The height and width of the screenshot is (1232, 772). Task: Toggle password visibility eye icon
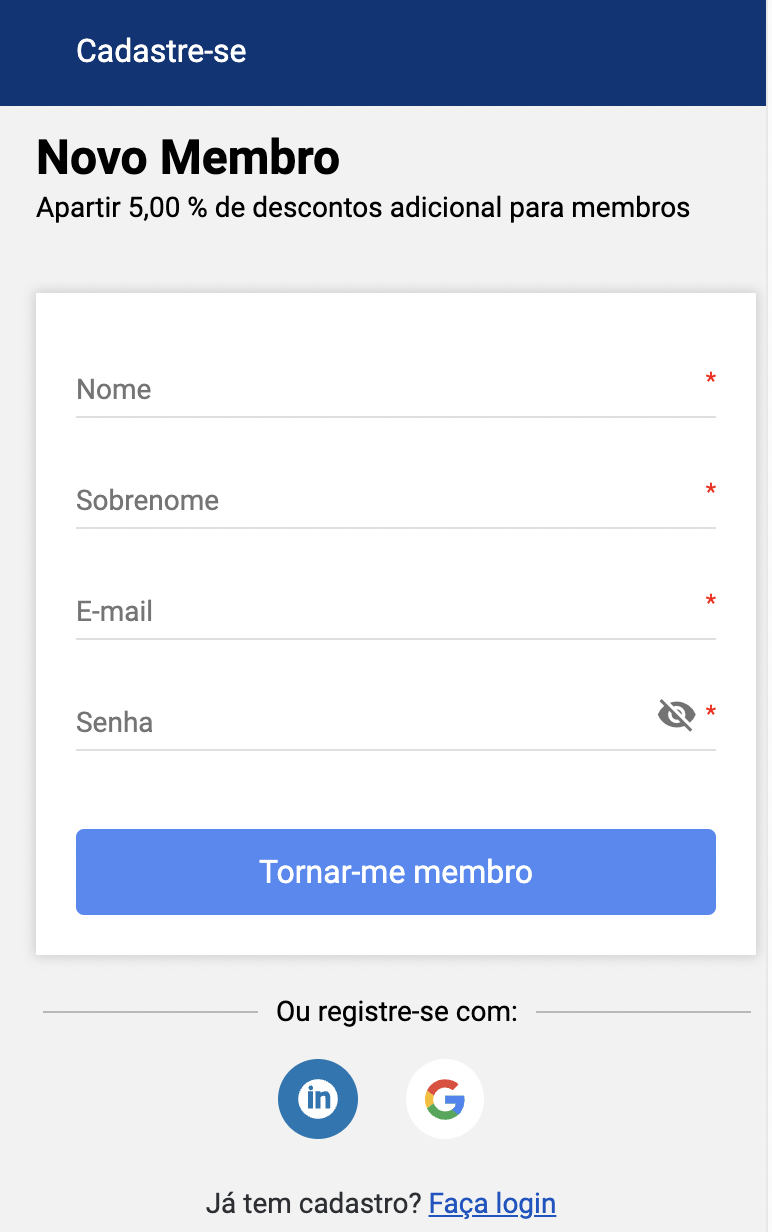[677, 715]
